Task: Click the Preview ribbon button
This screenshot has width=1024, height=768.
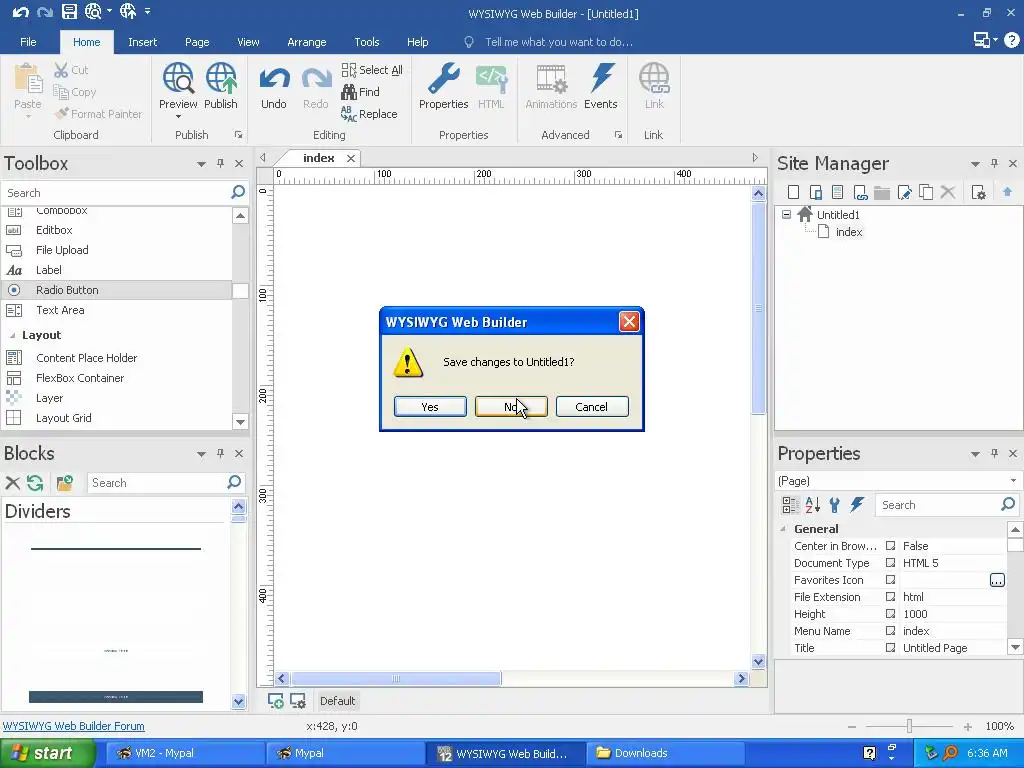Action: coord(178,86)
